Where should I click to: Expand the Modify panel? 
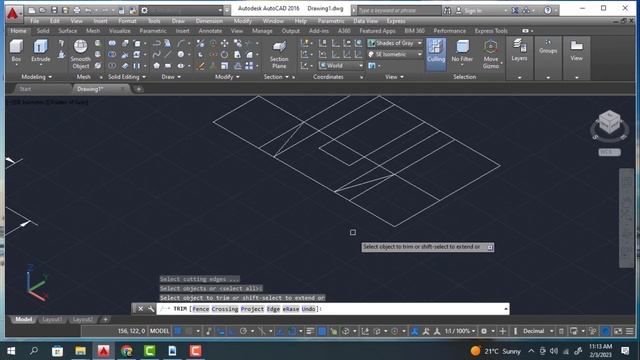pos(227,77)
